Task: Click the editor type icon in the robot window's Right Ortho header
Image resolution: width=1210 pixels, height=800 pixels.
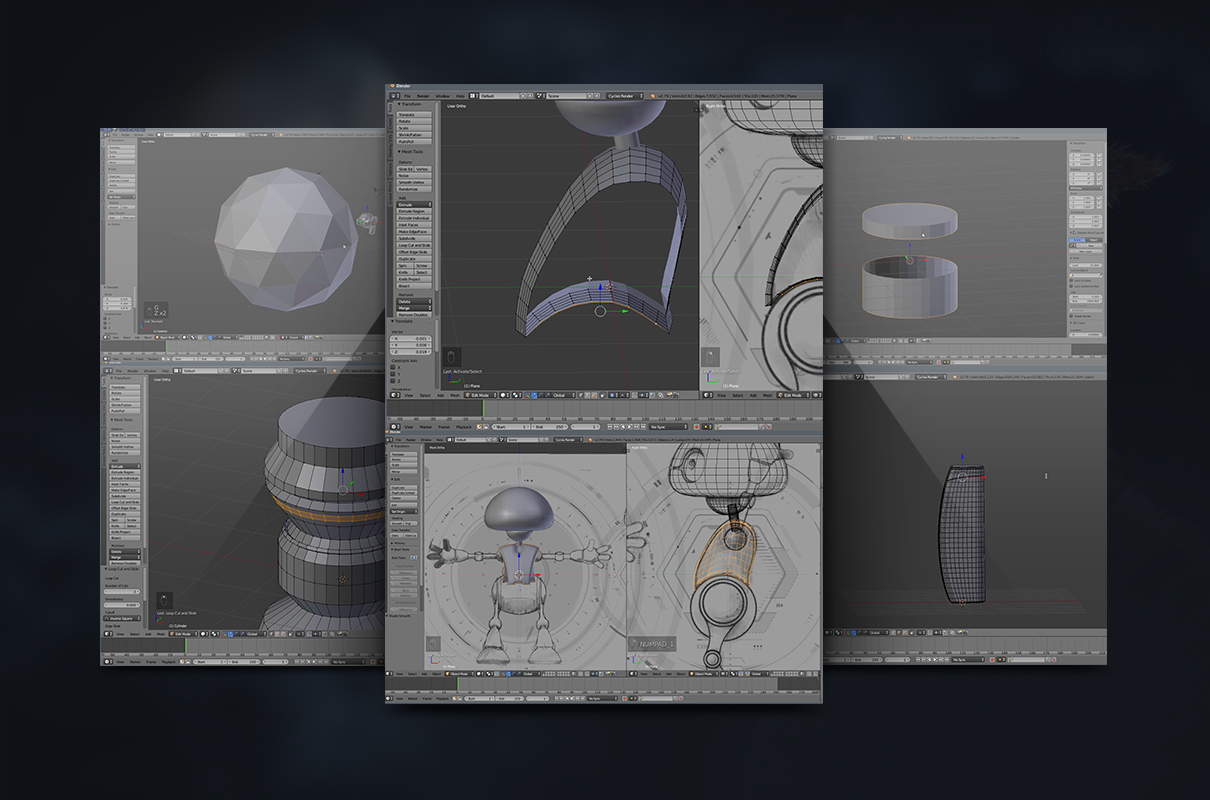Action: pos(632,674)
